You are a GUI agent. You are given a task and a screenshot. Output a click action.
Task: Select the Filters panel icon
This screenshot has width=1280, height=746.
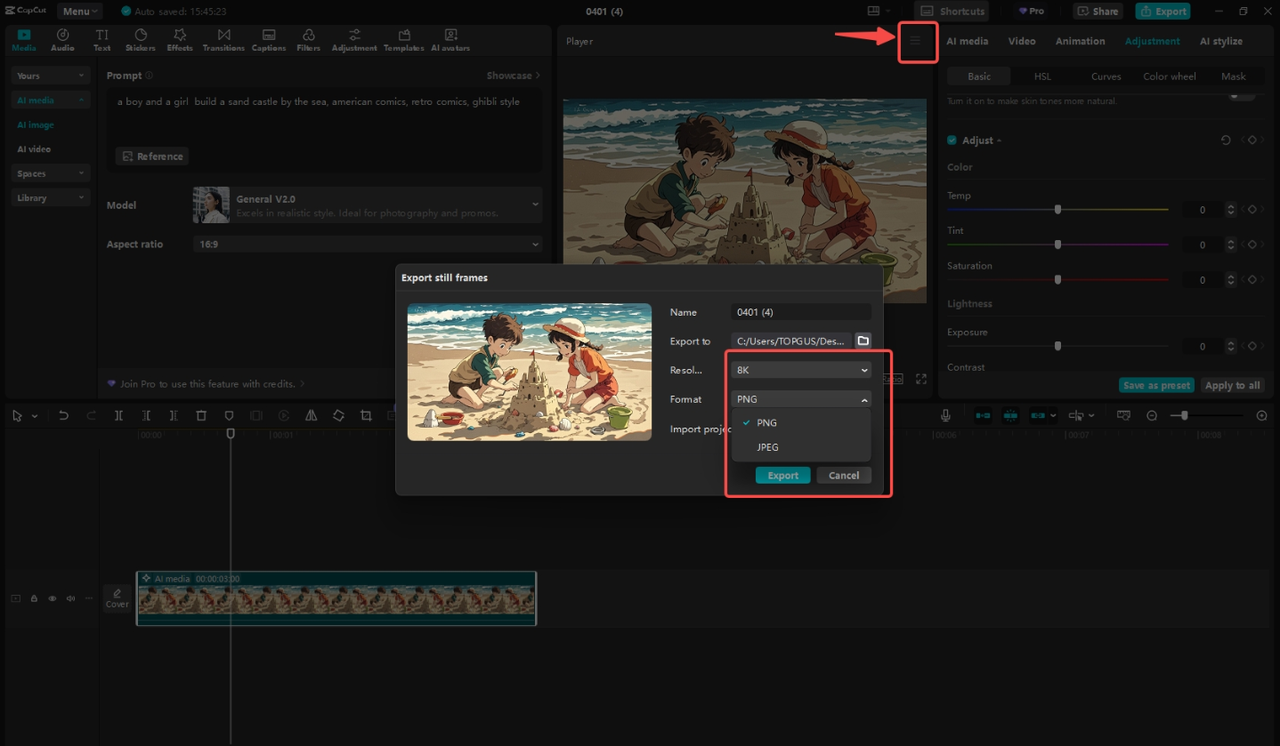(308, 40)
